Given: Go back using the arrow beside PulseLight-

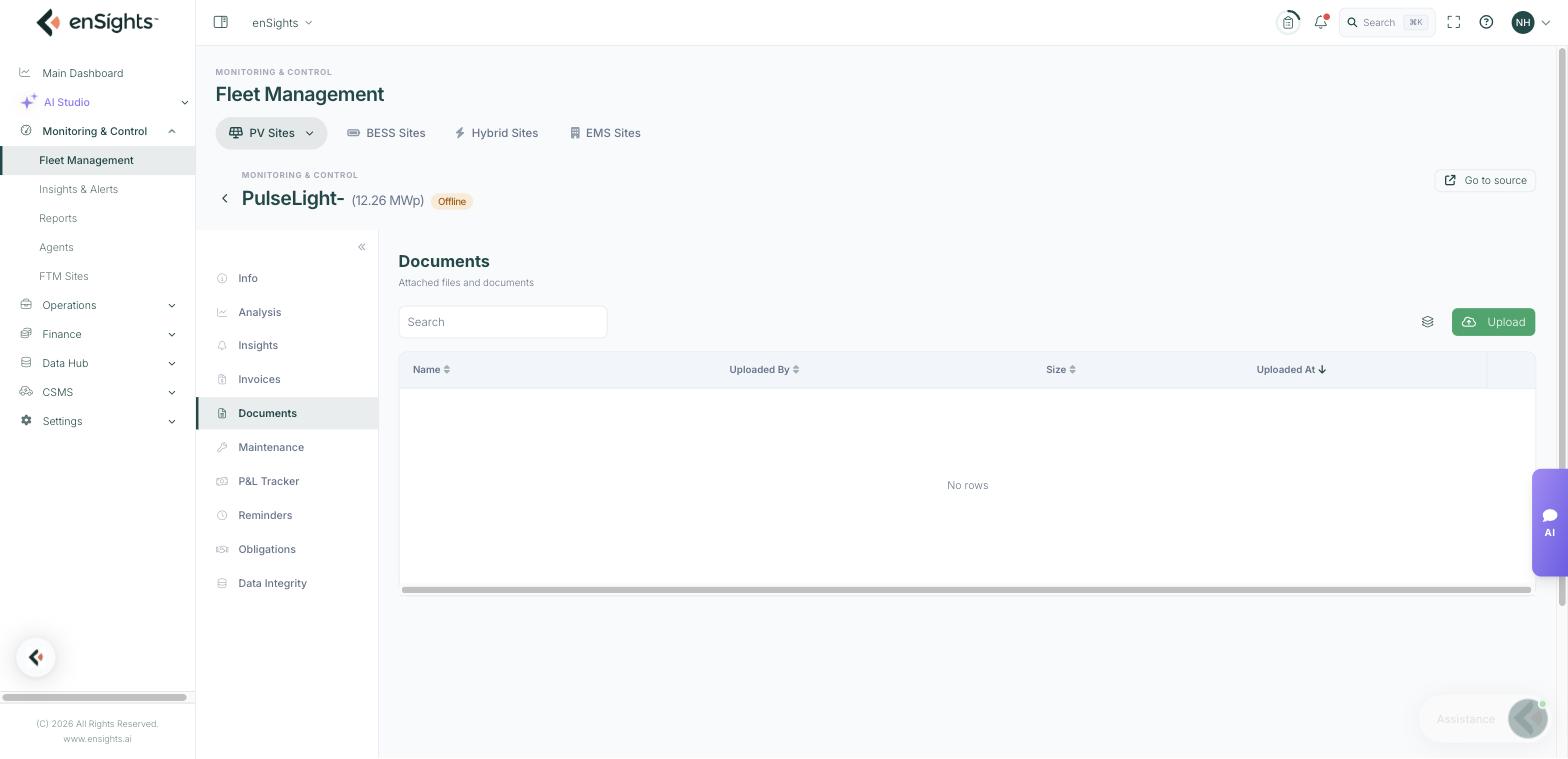Looking at the screenshot, I should (225, 199).
